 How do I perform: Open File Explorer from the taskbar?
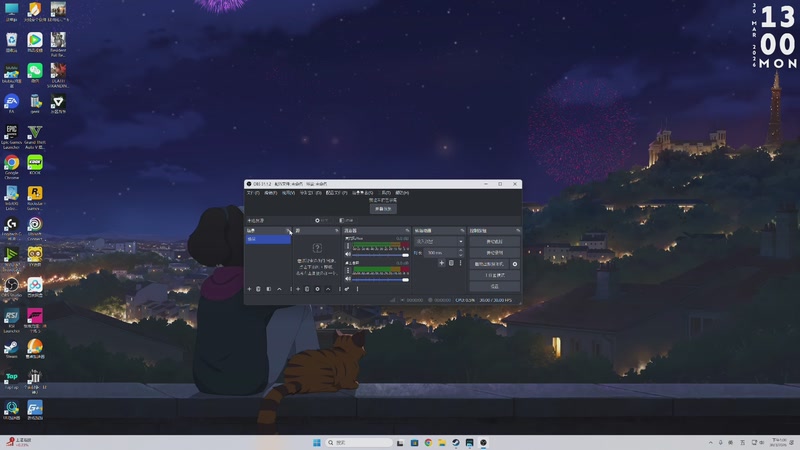tap(442, 442)
